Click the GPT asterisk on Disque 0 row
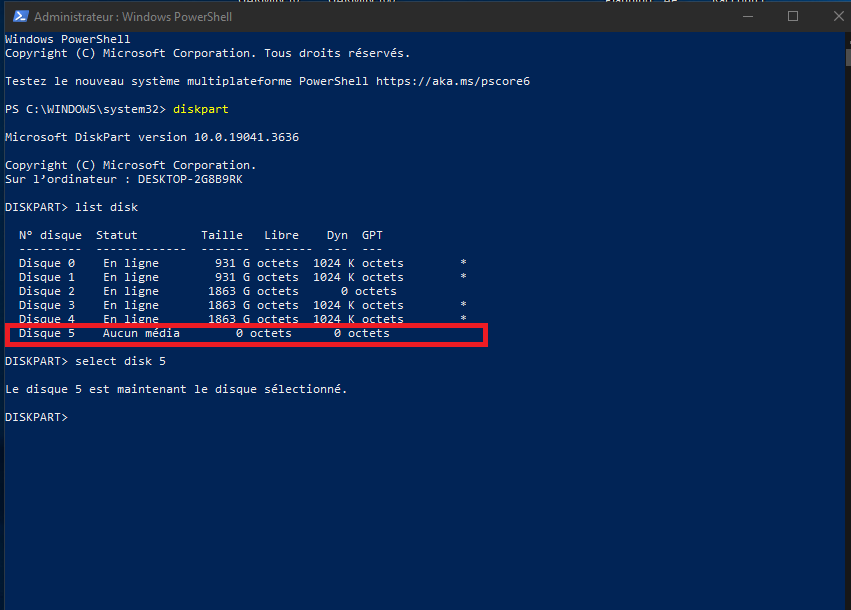 463,263
